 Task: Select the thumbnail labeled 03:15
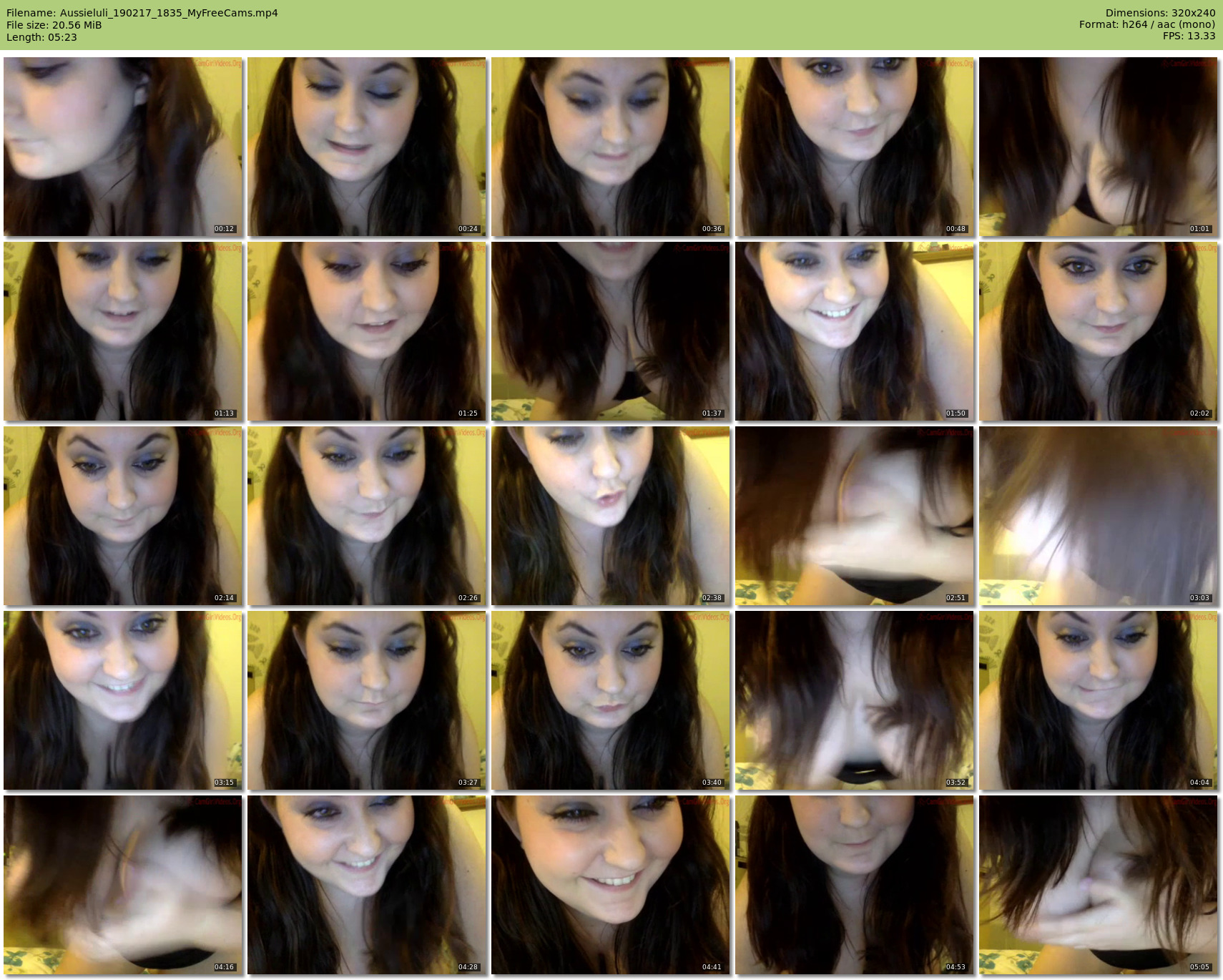(123, 700)
